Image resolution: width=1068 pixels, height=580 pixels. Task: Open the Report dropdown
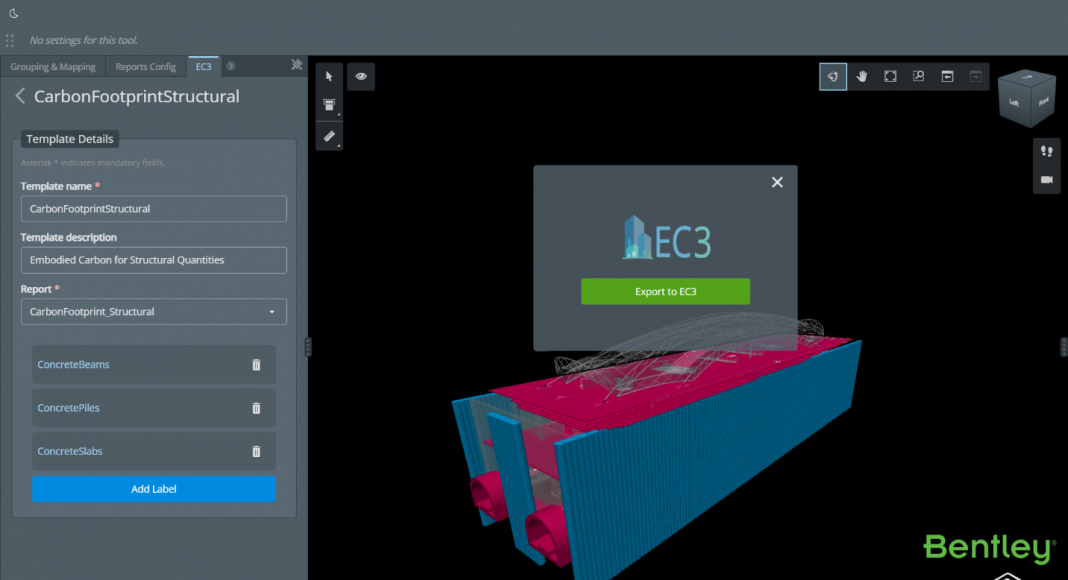pyautogui.click(x=154, y=312)
